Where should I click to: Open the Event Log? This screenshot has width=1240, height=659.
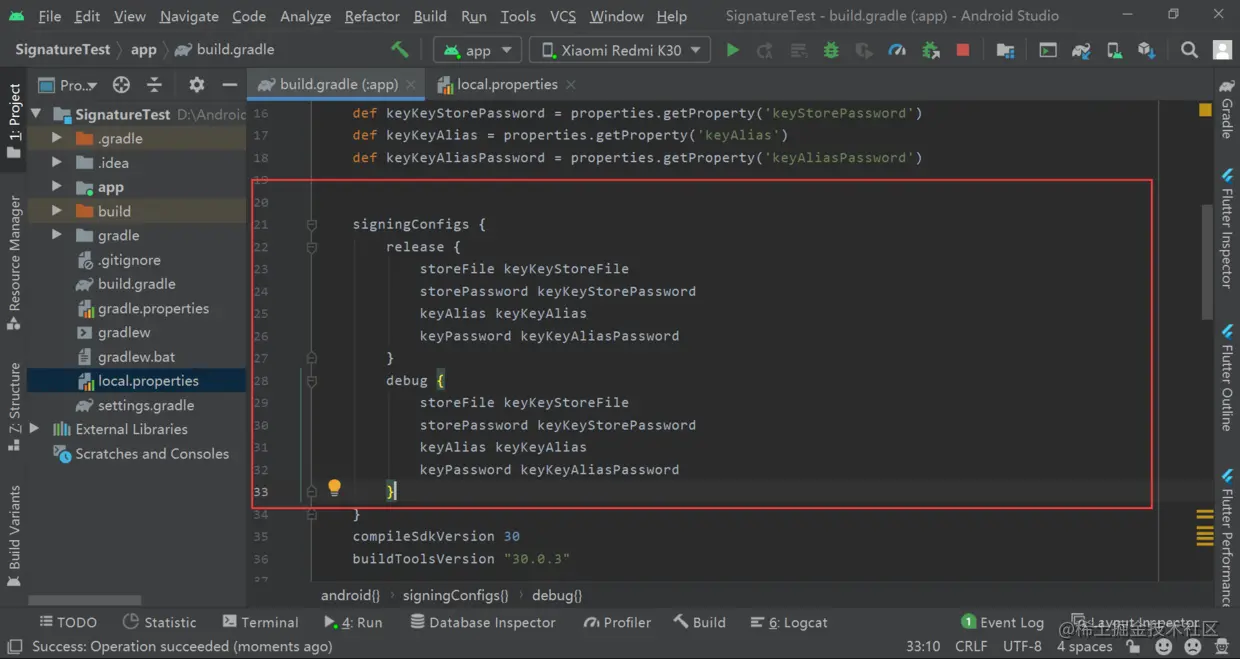pos(1002,622)
